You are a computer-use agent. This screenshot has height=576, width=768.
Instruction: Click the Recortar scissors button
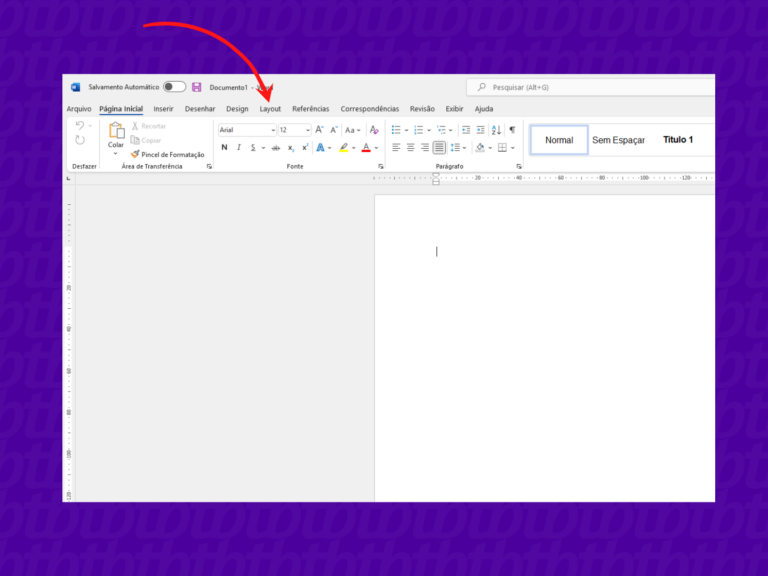(149, 126)
